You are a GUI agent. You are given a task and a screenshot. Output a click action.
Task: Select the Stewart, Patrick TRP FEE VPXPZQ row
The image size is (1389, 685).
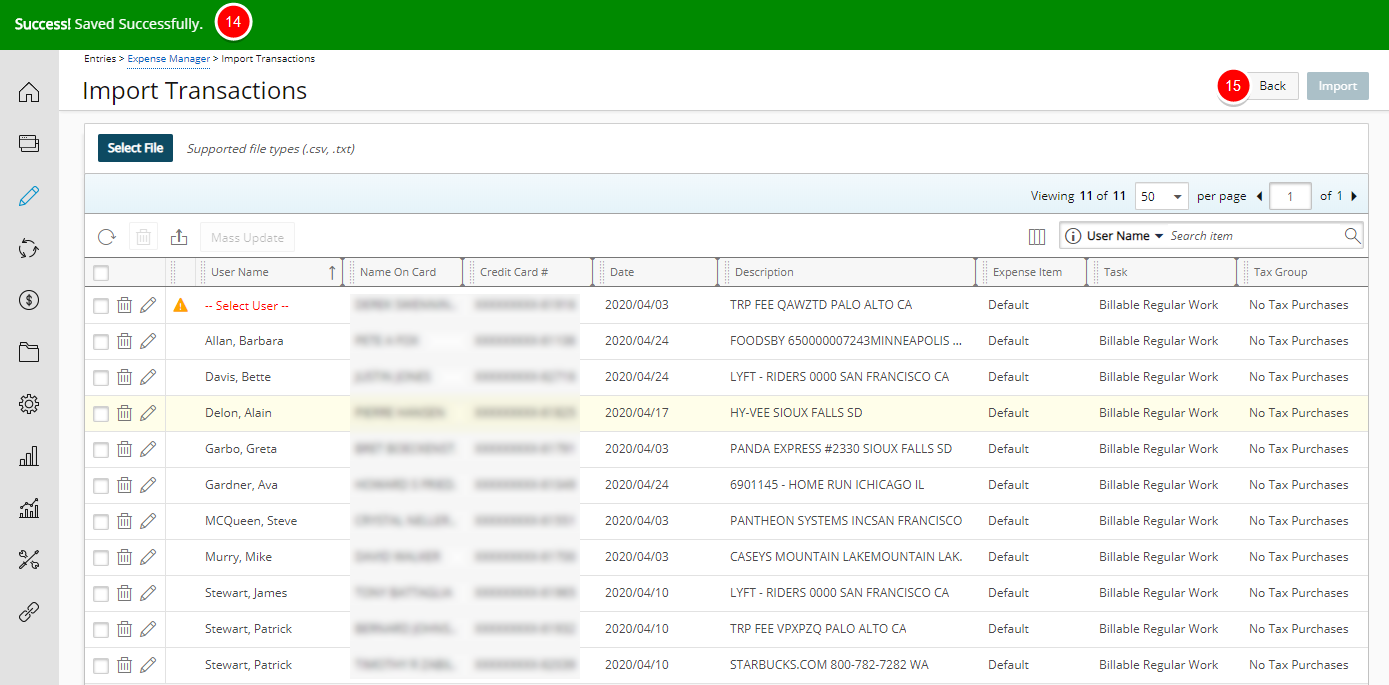click(726, 629)
